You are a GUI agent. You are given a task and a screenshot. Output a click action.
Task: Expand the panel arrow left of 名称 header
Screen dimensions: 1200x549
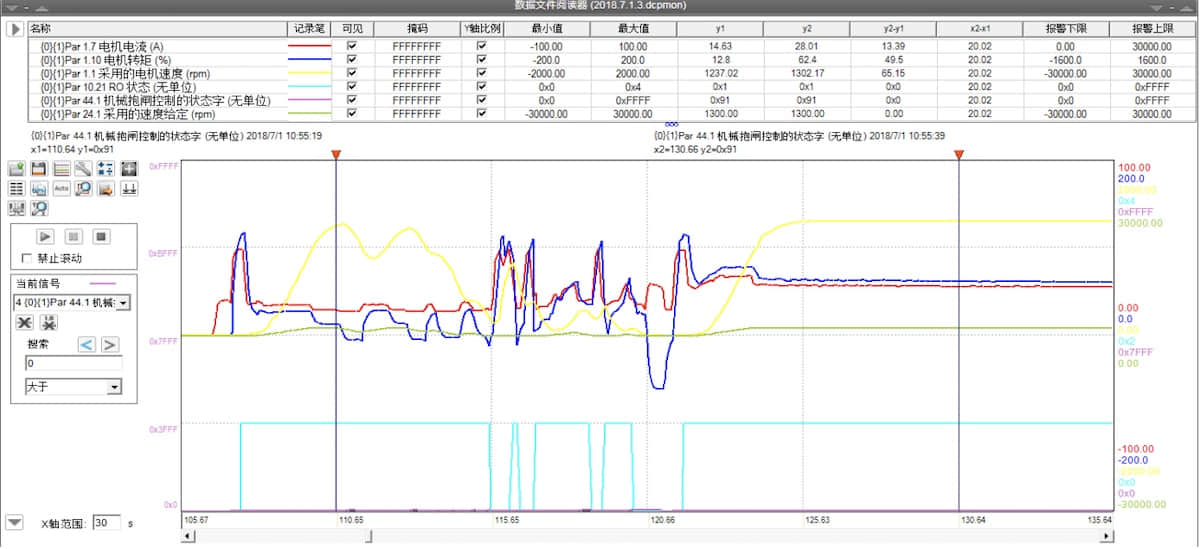[x=14, y=29]
